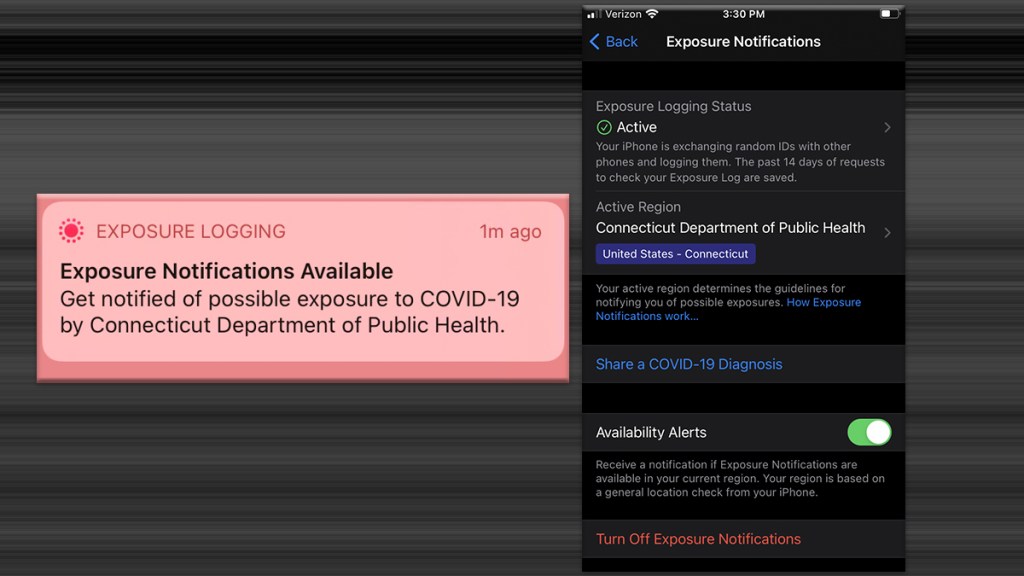Image resolution: width=1024 pixels, height=576 pixels.
Task: Open Active Region details chevron
Action: [888, 232]
